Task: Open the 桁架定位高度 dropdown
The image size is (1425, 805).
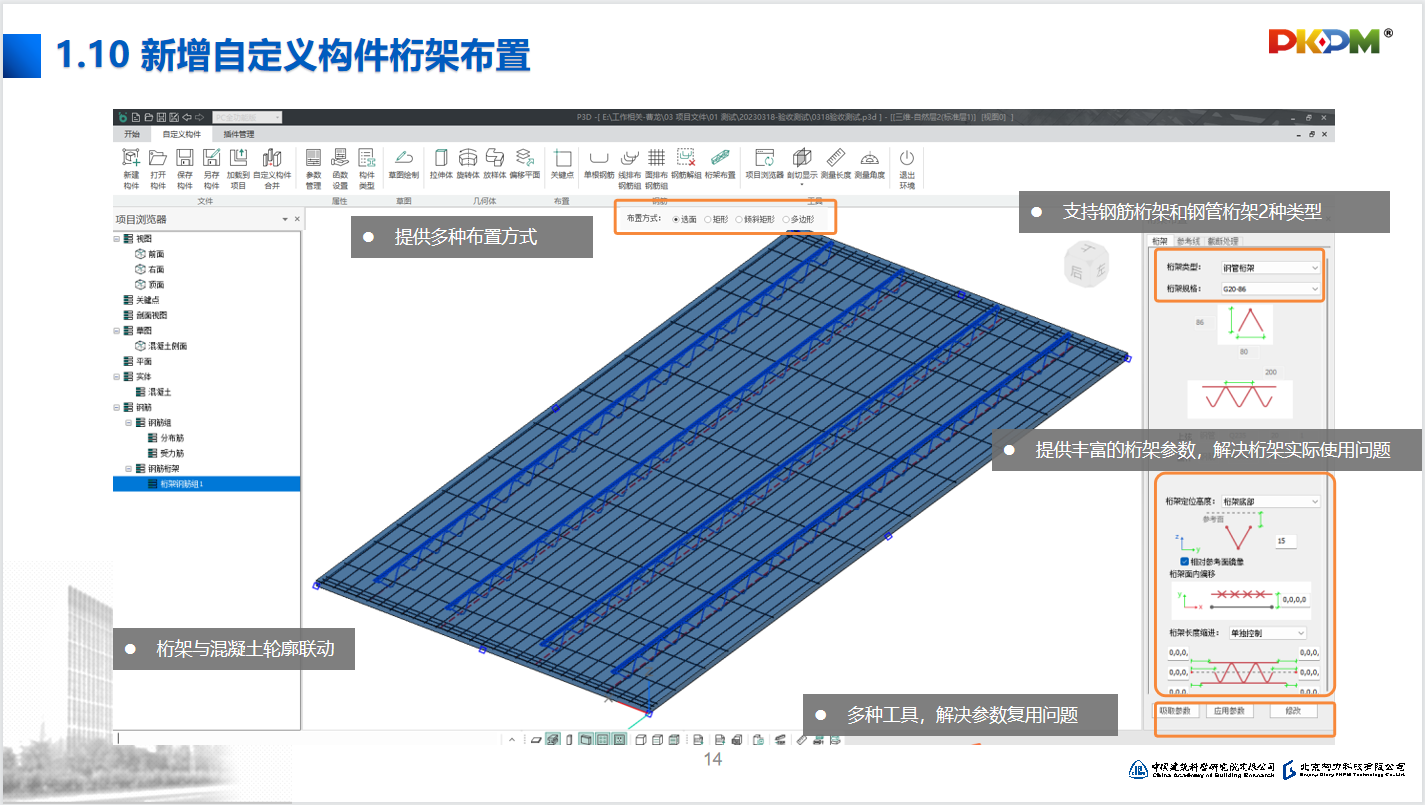Action: pos(1270,501)
